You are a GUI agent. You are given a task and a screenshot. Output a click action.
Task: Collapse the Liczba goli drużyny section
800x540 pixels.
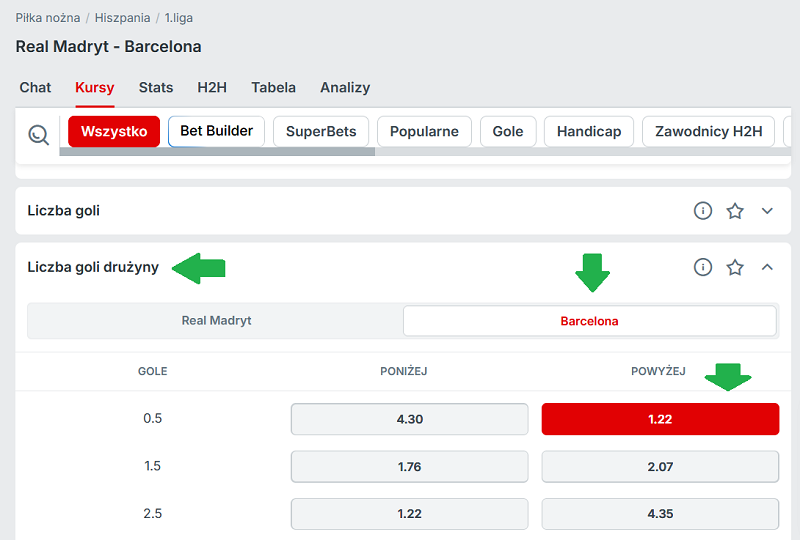click(x=767, y=267)
